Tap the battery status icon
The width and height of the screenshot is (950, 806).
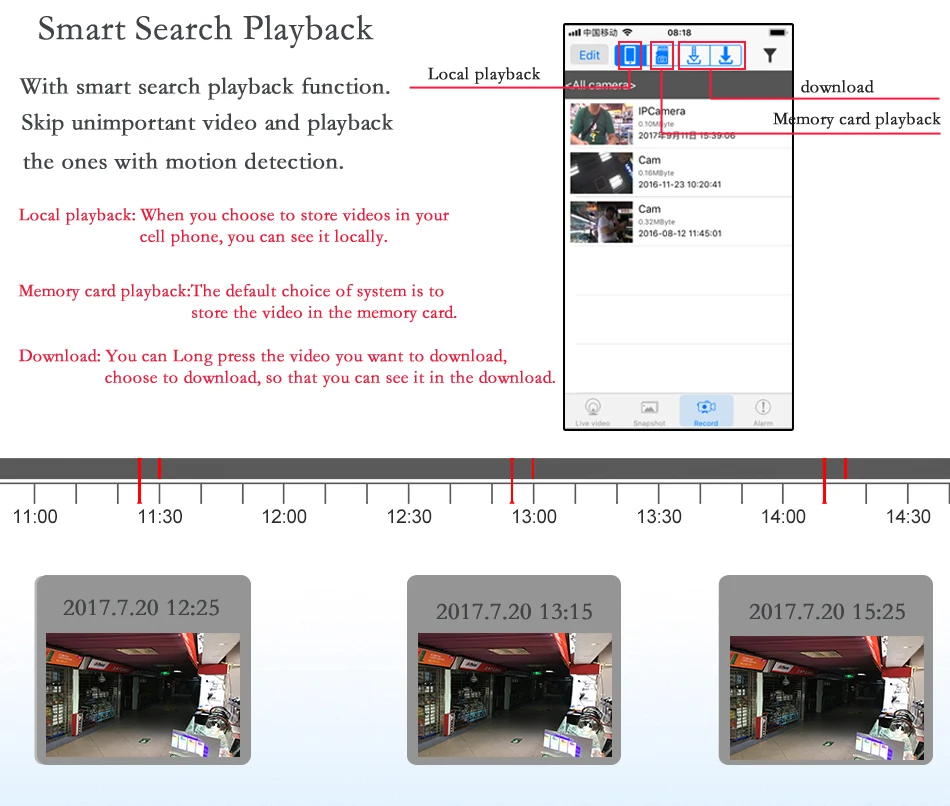(x=777, y=32)
